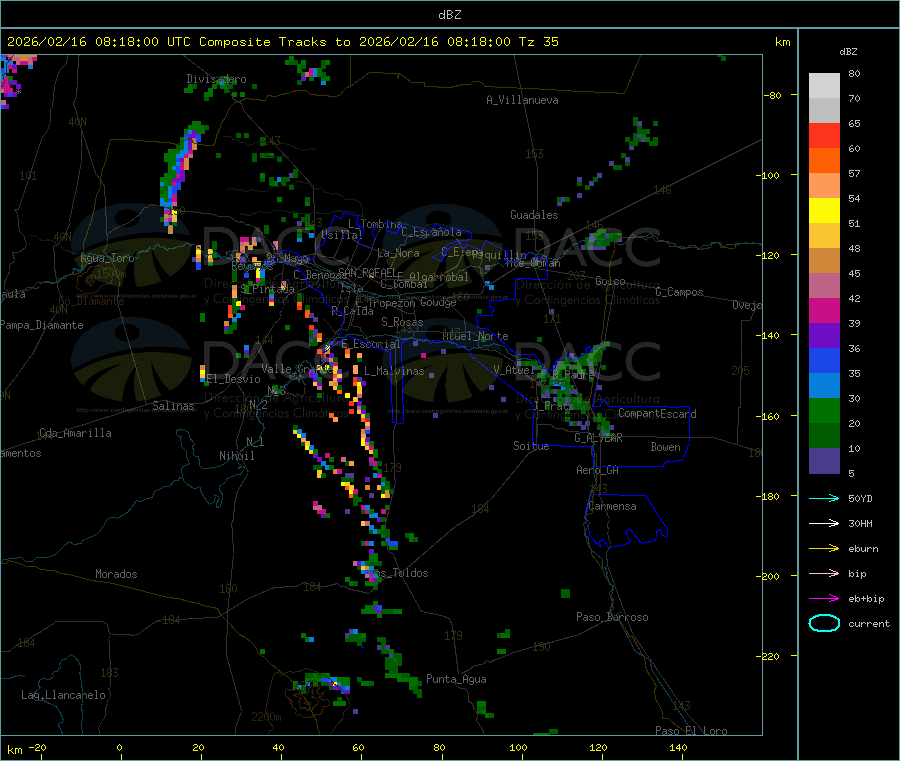Viewport: 900px width, 761px height.
Task: Click the 'dBZ' title at the top
Action: tap(449, 15)
